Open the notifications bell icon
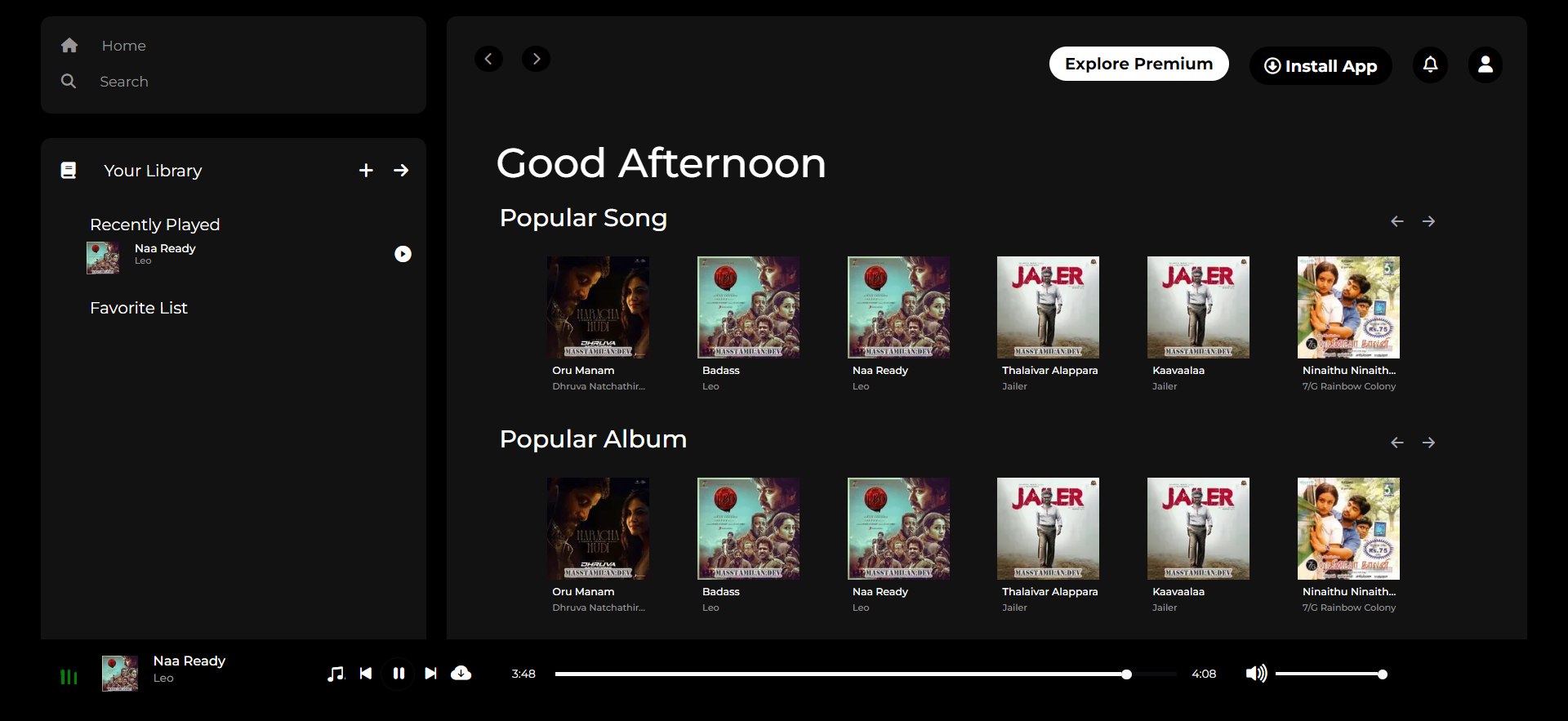Screen dimensions: 1568x721 pos(1430,65)
